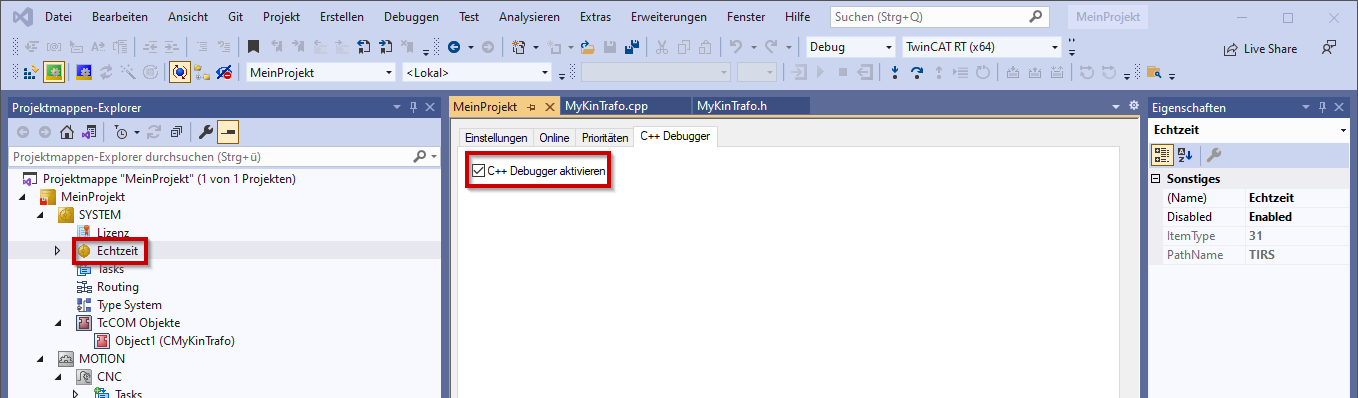1358x398 pixels.
Task: Select the CNC tree item
Action: [x=109, y=376]
